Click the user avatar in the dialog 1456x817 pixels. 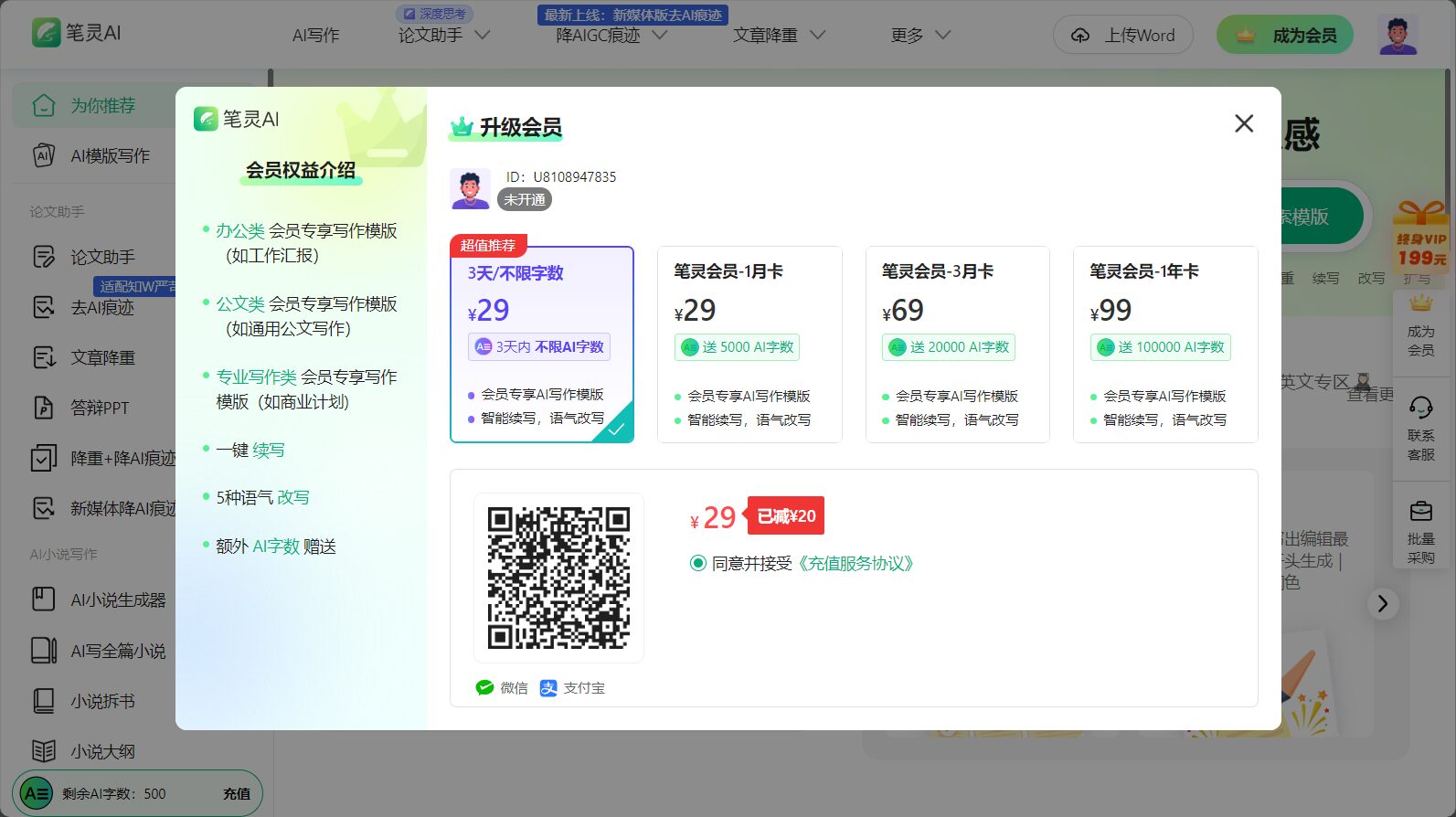coord(470,189)
